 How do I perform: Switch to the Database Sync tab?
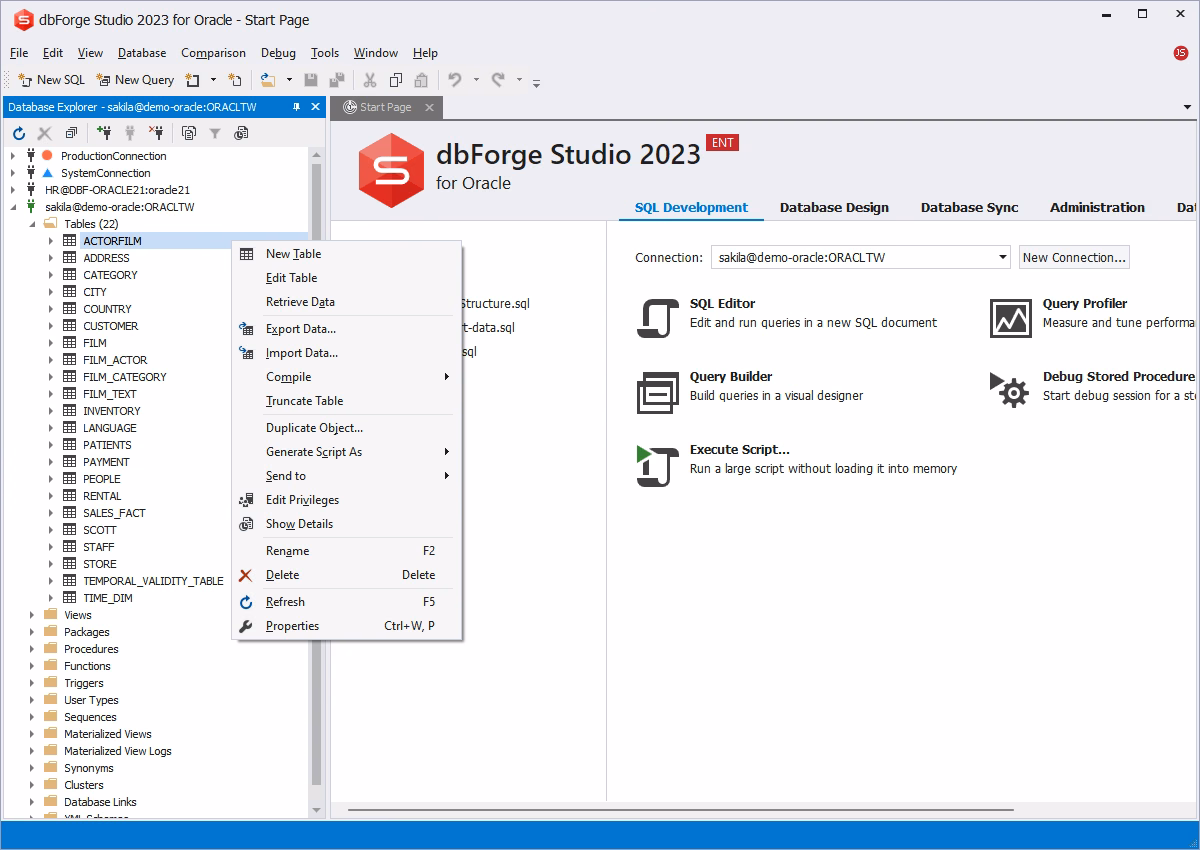pyautogui.click(x=970, y=208)
